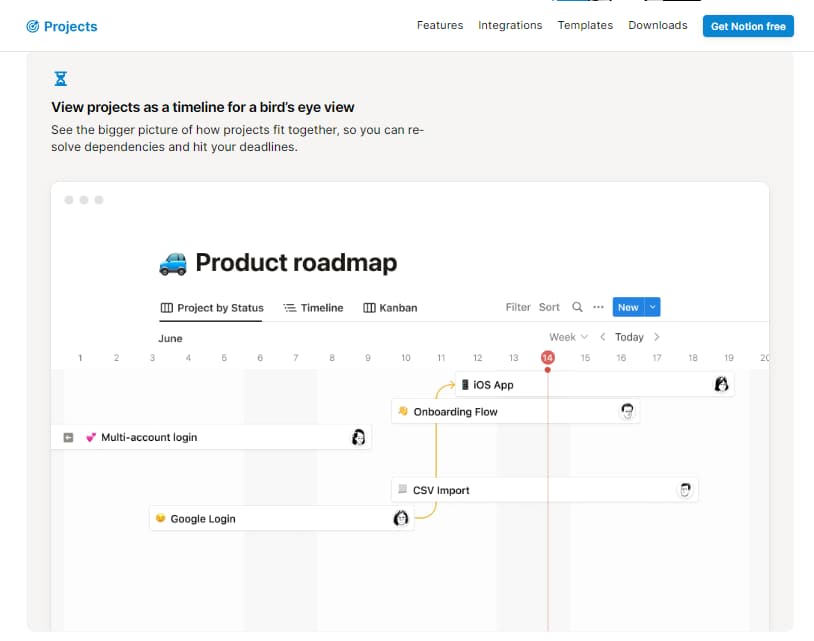Click the hourglass icon above the heading
Viewport: 814px width, 641px height.
pyautogui.click(x=60, y=77)
